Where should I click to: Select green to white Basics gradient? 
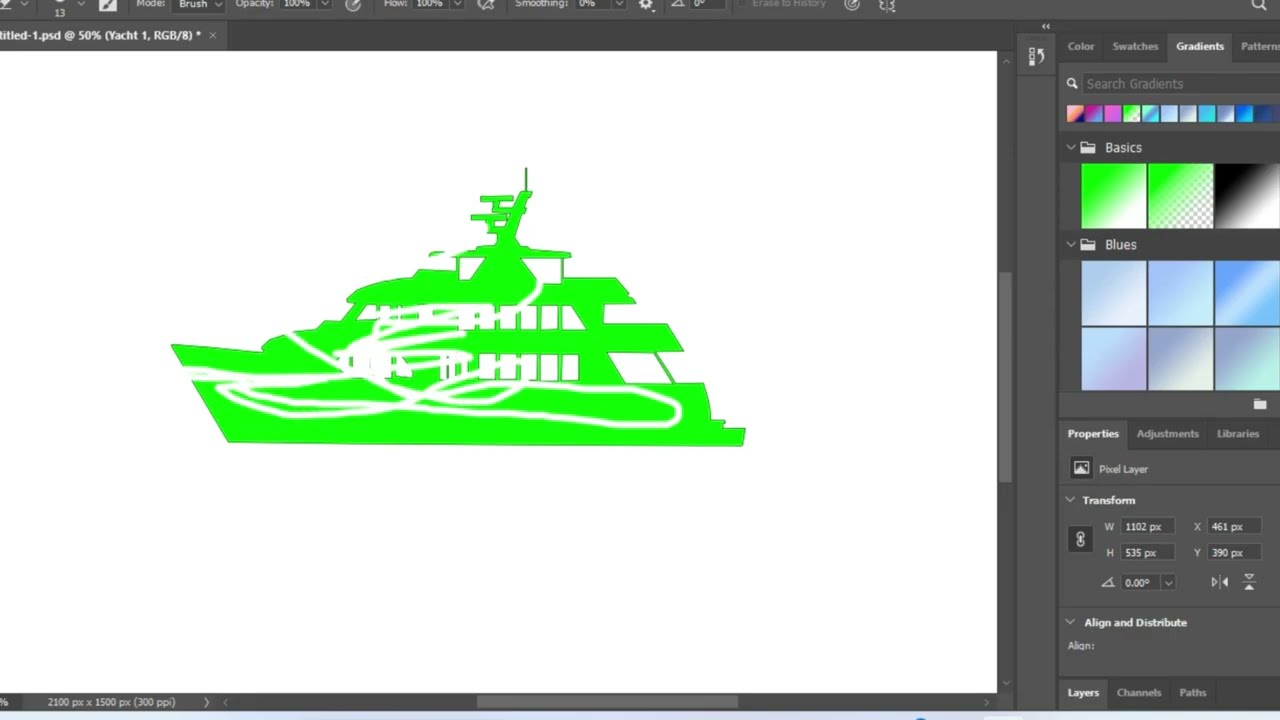1113,196
